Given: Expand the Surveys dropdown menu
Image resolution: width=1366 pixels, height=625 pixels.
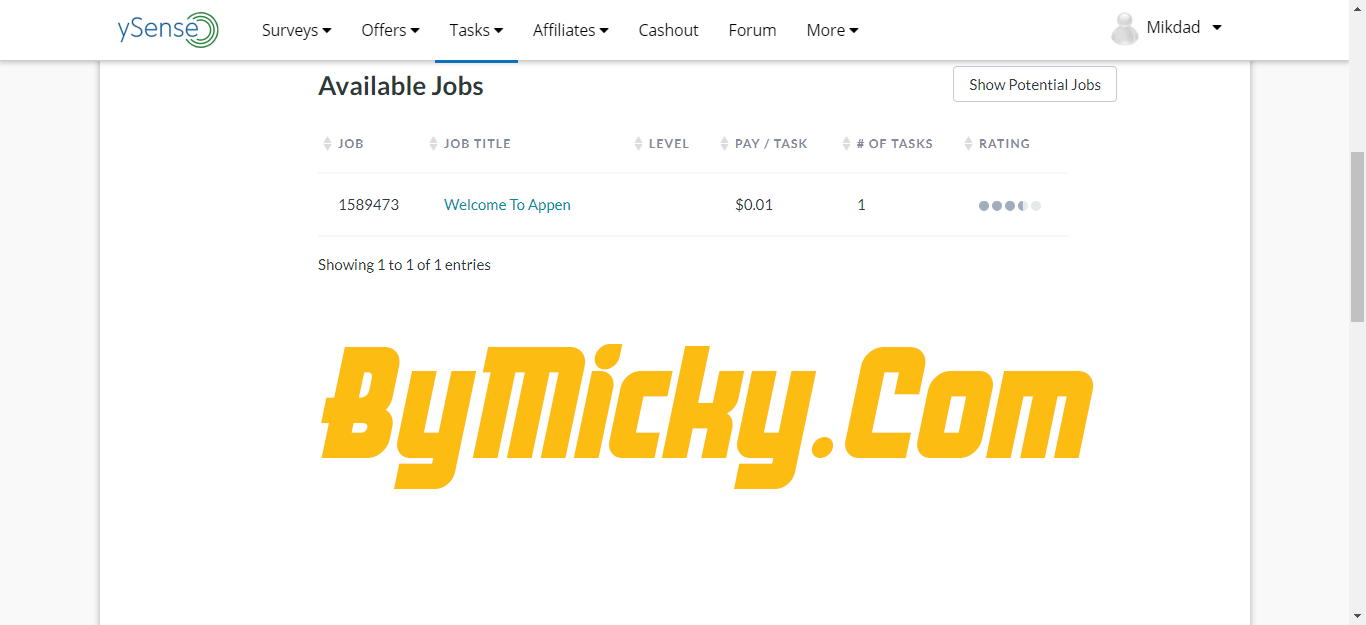Looking at the screenshot, I should [296, 30].
